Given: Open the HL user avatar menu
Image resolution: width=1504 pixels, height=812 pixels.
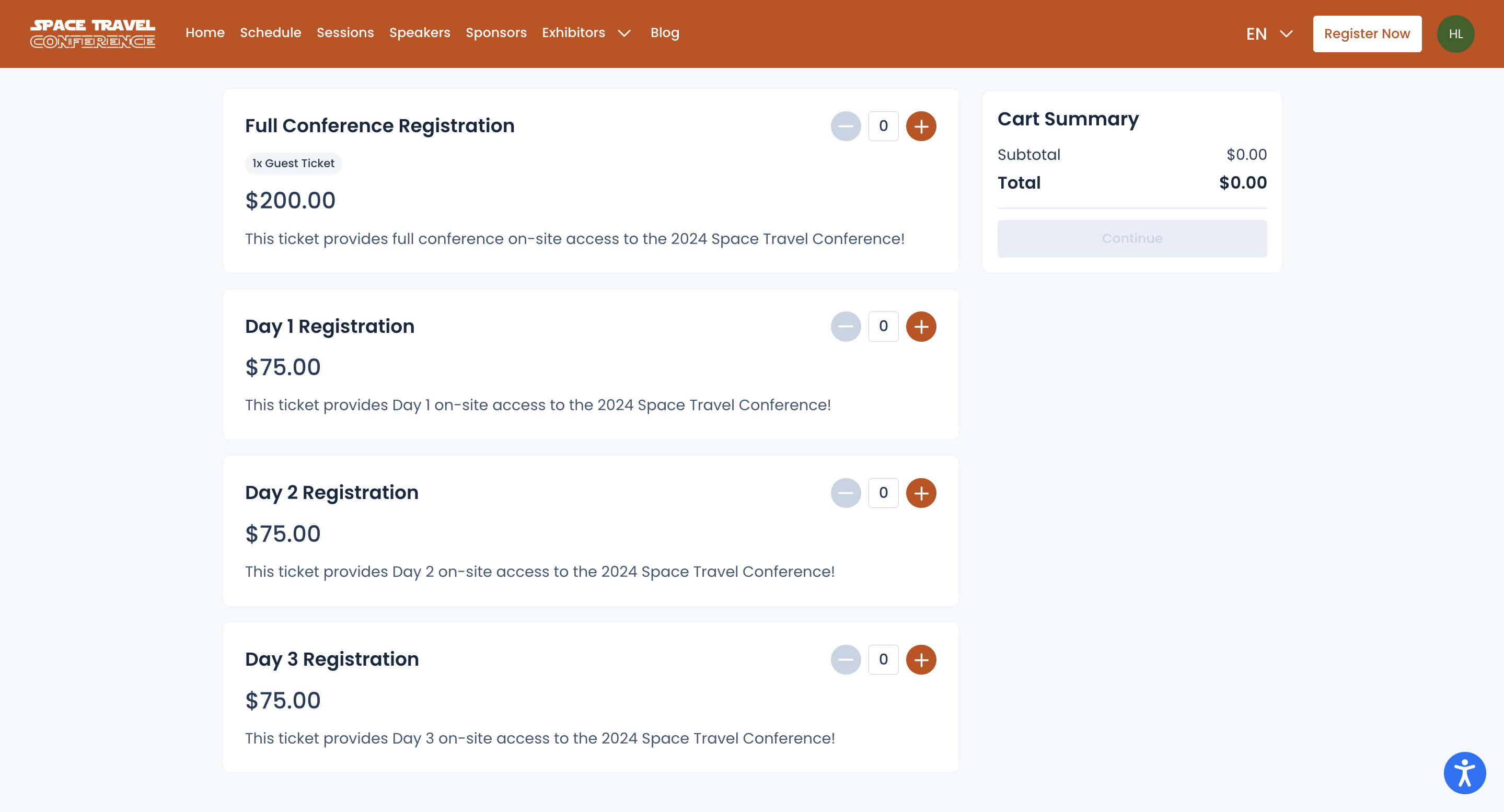Looking at the screenshot, I should pyautogui.click(x=1455, y=34).
